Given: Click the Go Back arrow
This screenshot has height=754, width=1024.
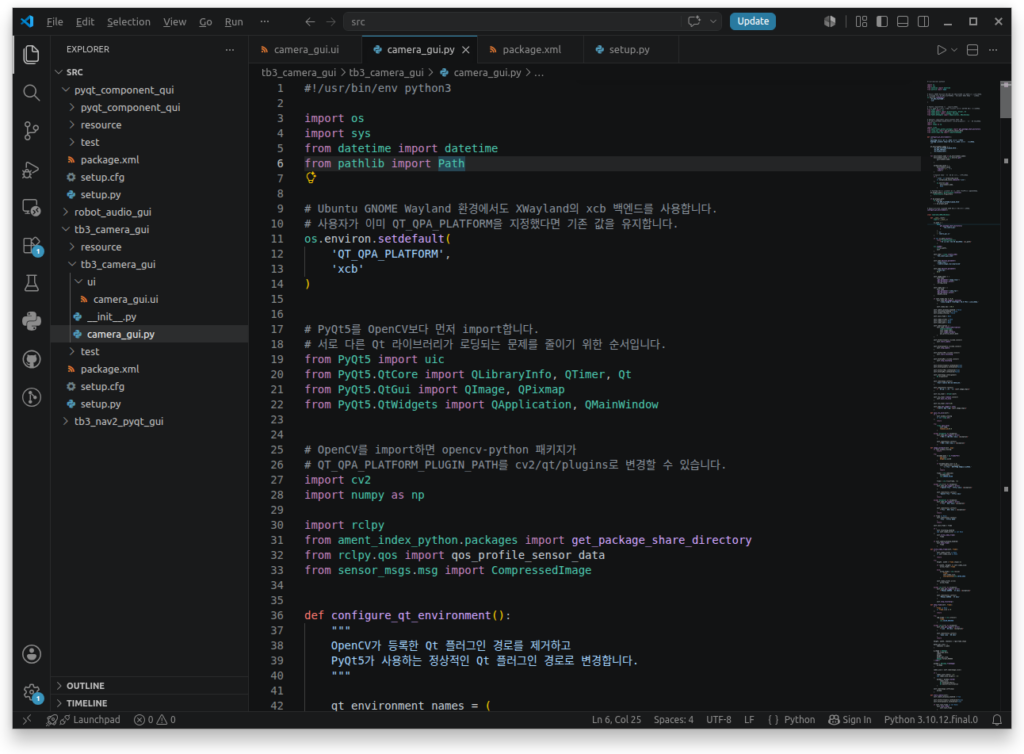Looking at the screenshot, I should (x=310, y=22).
